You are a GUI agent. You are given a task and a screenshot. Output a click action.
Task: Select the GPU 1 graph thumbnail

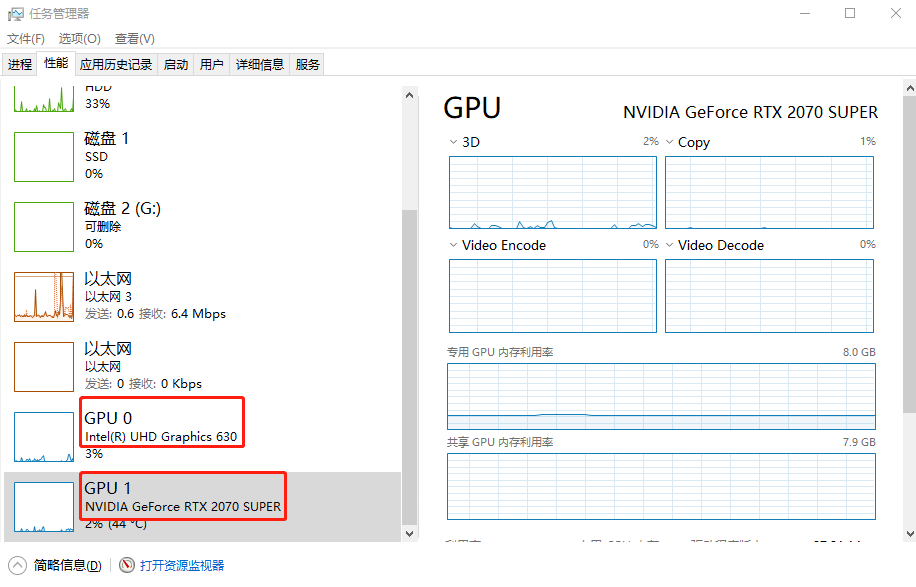(x=44, y=507)
